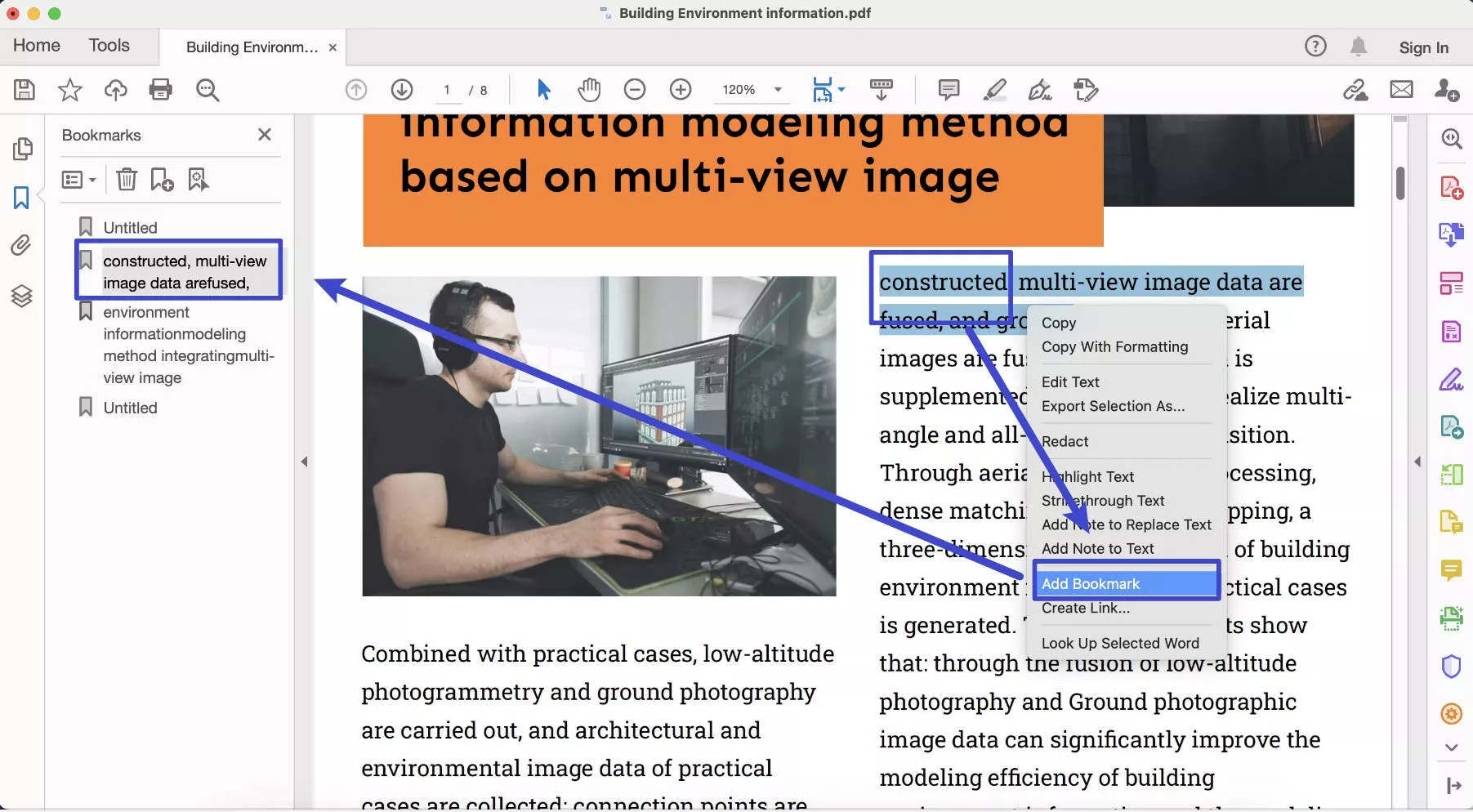Collapse the left navigation pane arrow
Screen dimensions: 1473x812
[x=304, y=462]
